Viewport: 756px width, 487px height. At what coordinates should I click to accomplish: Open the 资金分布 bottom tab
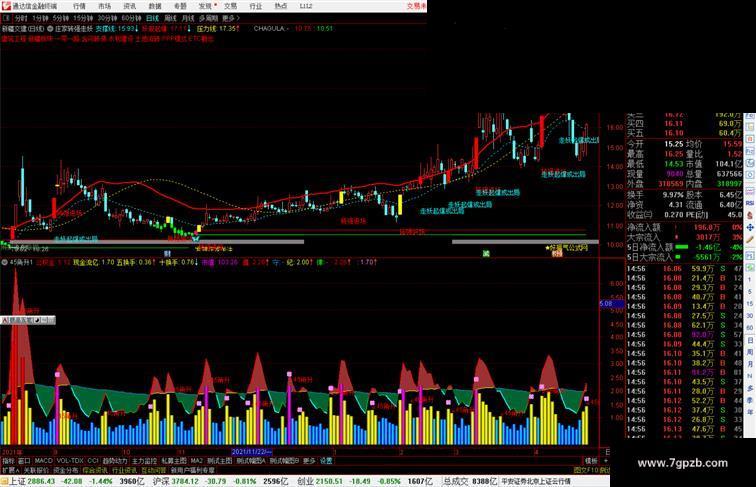point(66,470)
